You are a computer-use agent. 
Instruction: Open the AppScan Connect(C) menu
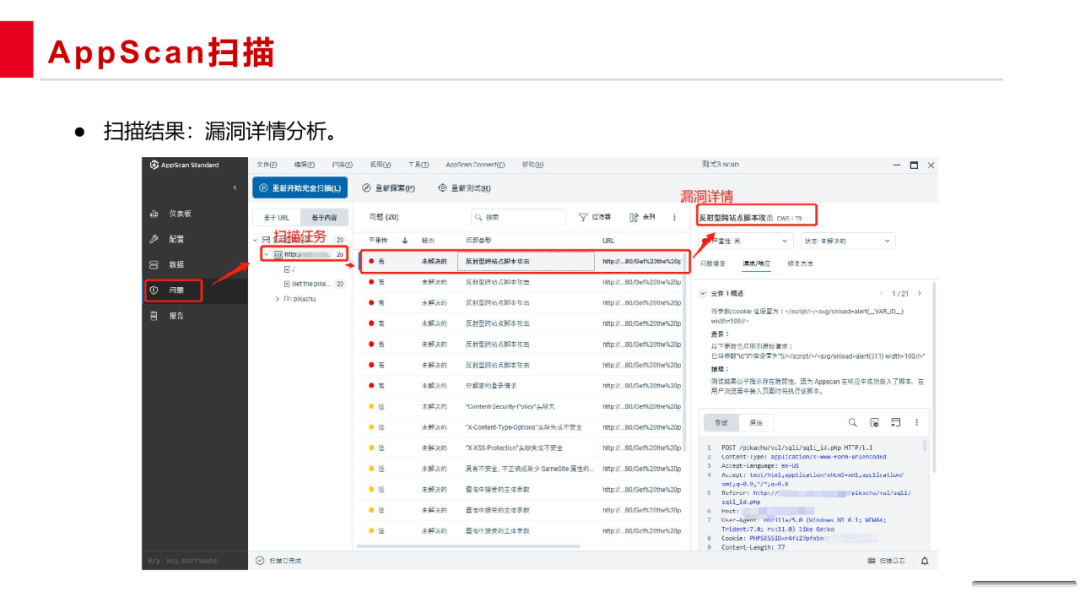point(475,165)
